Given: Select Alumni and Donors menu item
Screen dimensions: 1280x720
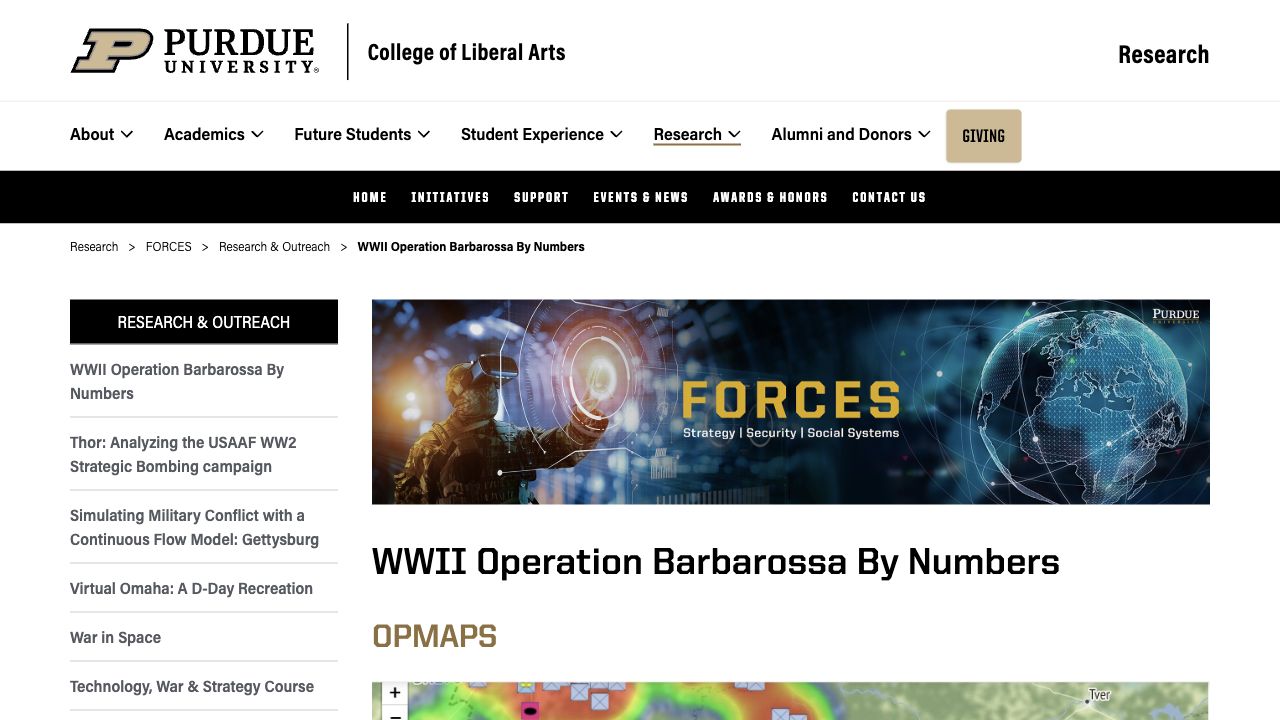Looking at the screenshot, I should coord(841,134).
